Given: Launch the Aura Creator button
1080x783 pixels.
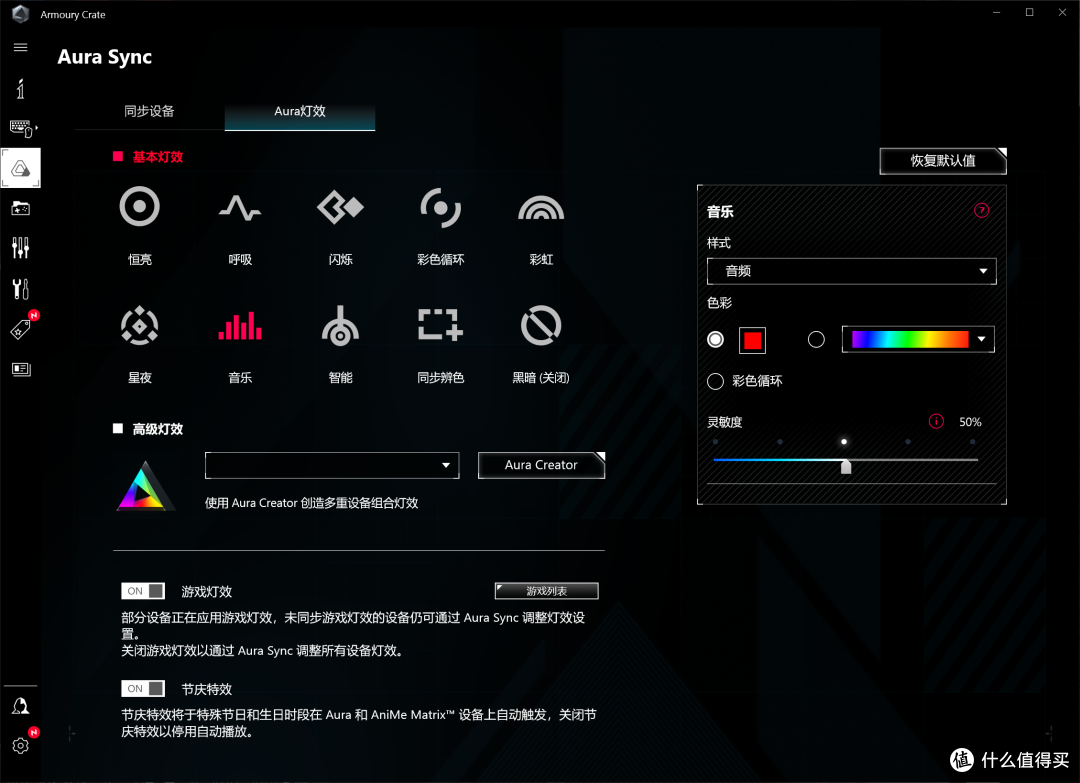Looking at the screenshot, I should tap(541, 465).
